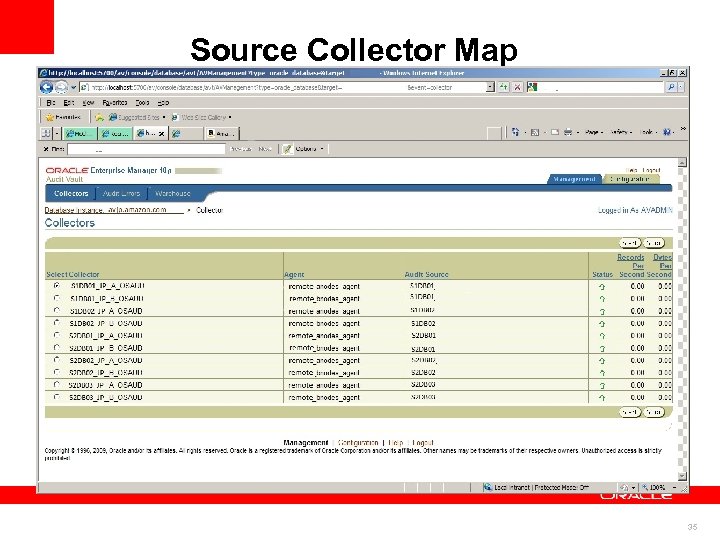Switch to the Management tab
The image size is (720, 540).
coord(574,179)
